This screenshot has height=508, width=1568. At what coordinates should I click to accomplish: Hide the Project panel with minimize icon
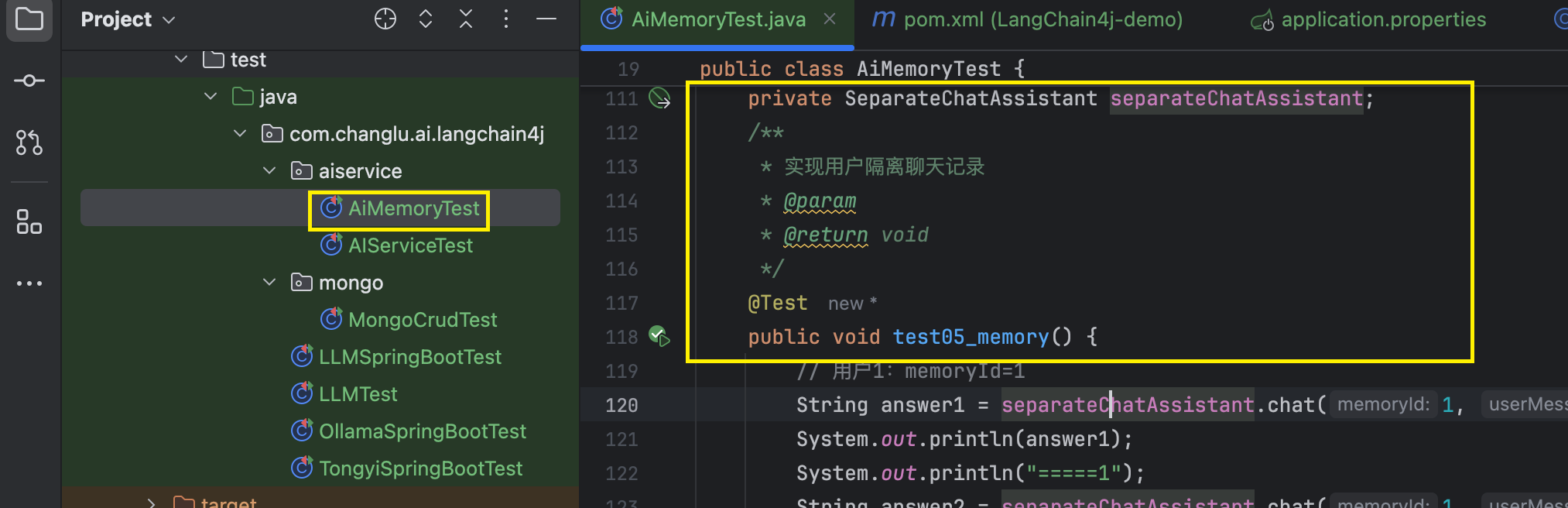546,19
